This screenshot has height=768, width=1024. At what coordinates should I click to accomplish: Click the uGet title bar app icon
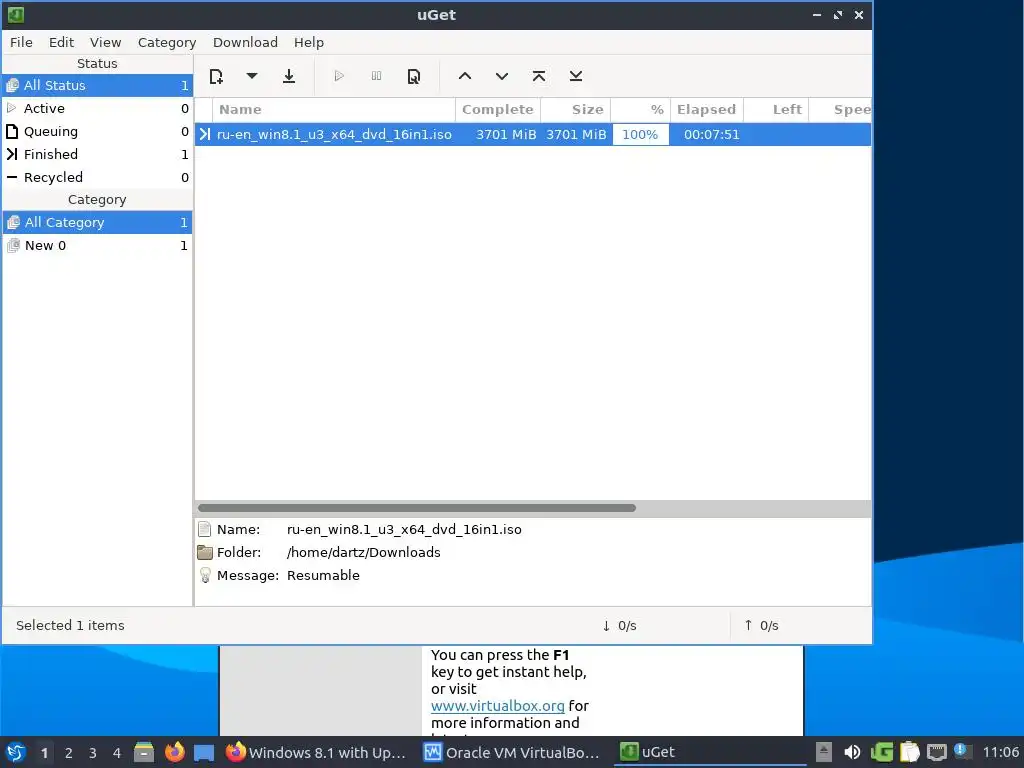16,14
